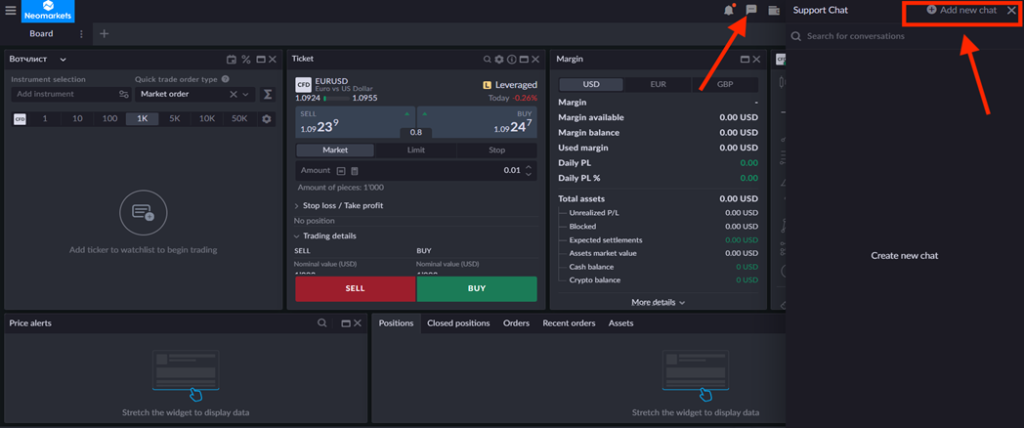Click the percent icon in watchlist header

245,60
